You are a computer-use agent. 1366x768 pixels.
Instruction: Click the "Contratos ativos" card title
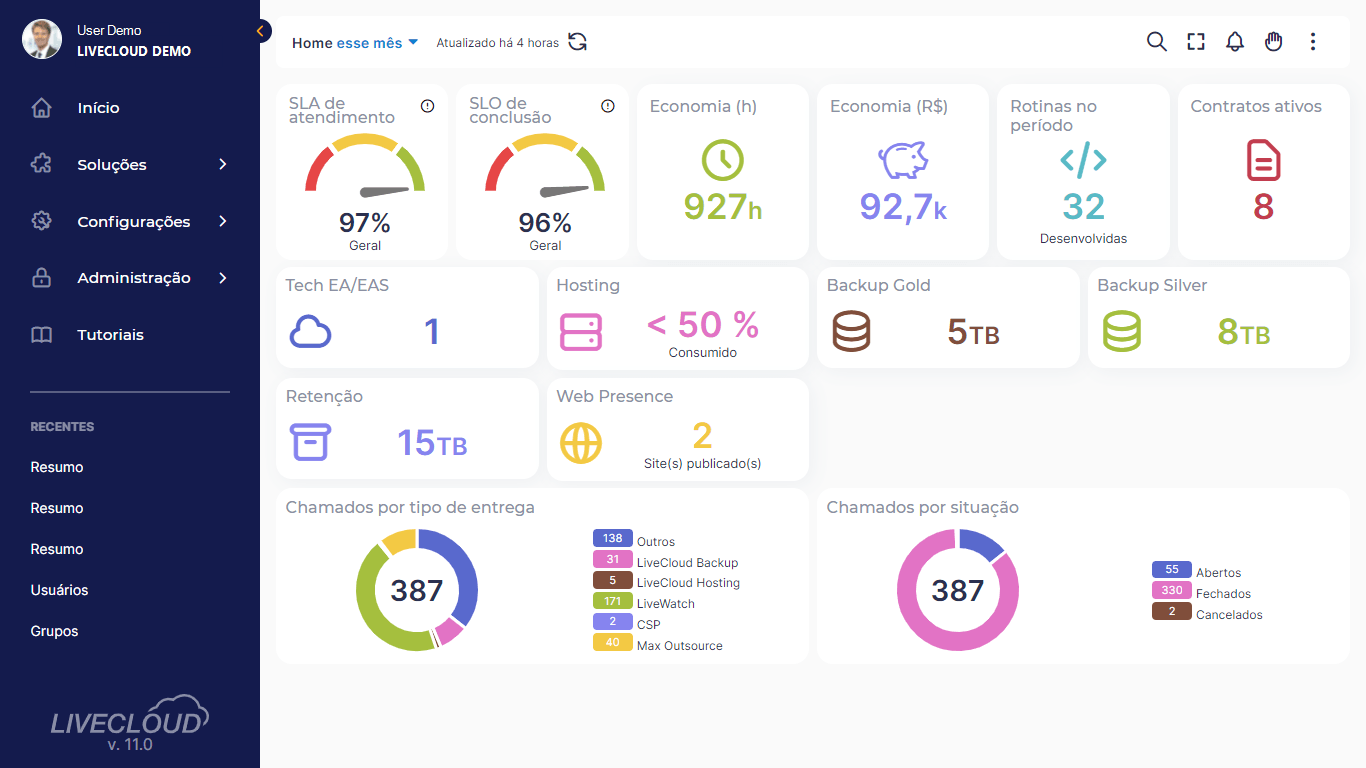pyautogui.click(x=1256, y=107)
